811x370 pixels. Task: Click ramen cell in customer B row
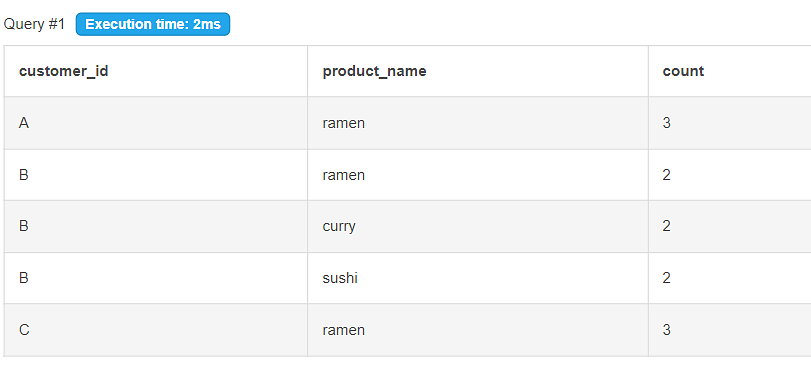(478, 175)
